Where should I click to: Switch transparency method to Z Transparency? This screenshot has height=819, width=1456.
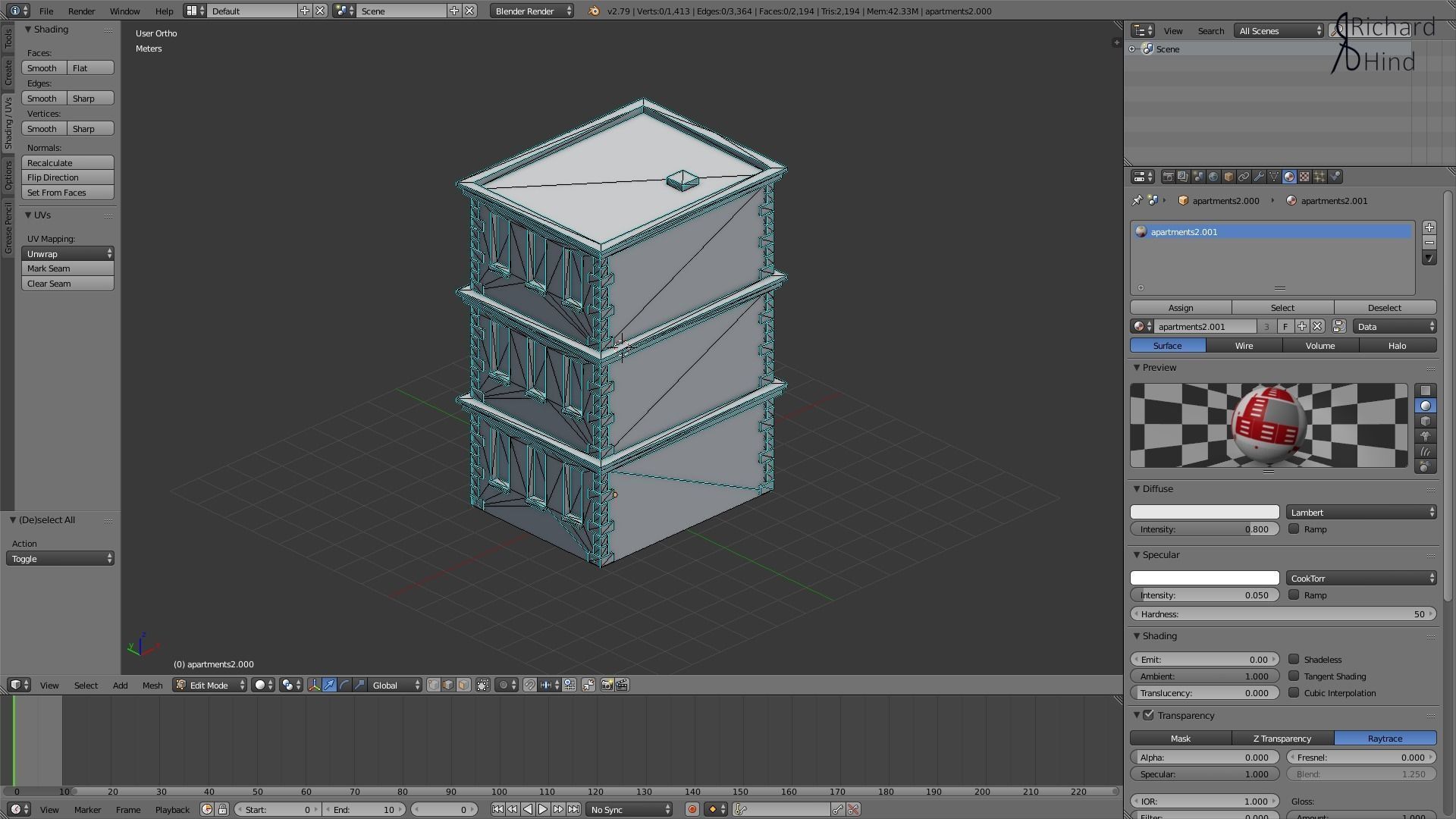pos(1282,738)
